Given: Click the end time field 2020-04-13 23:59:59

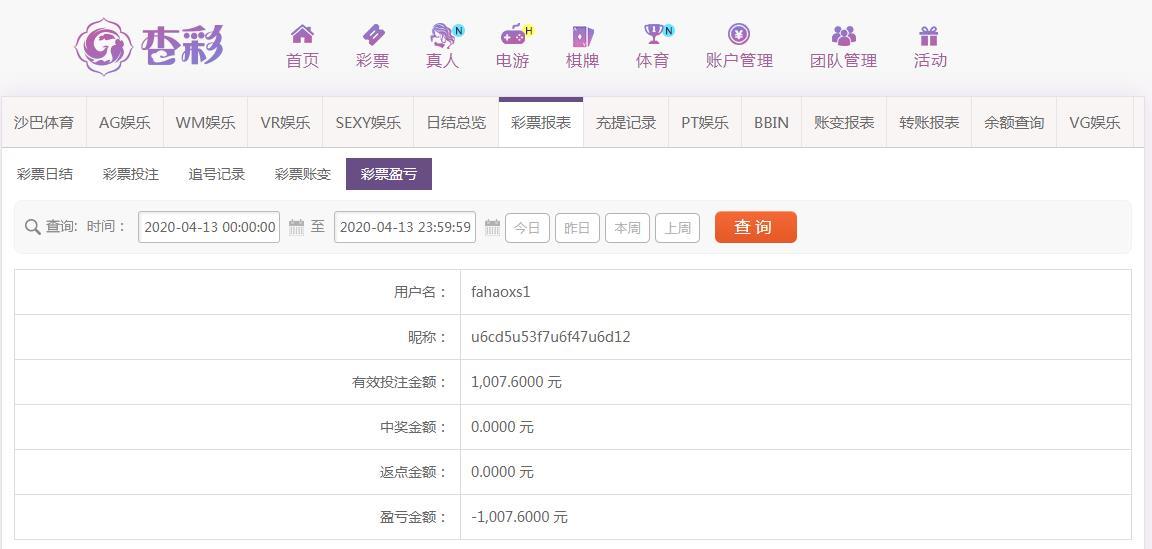Looking at the screenshot, I should pyautogui.click(x=405, y=227).
